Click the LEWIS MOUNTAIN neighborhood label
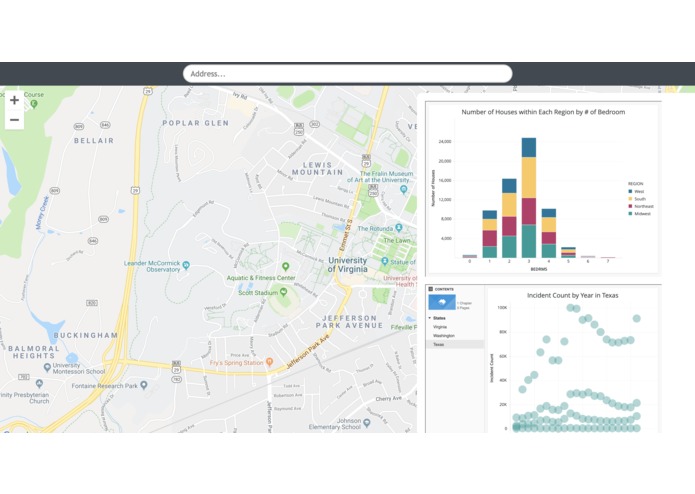 coord(317,168)
